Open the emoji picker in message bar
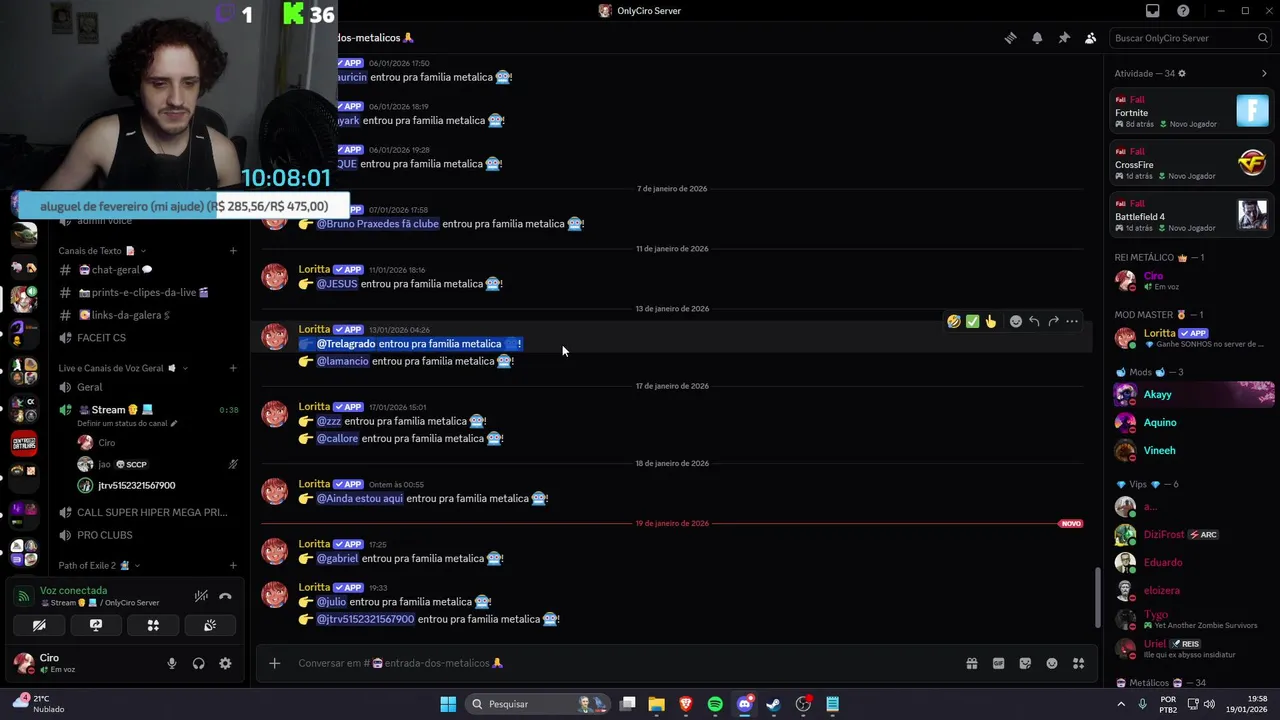The height and width of the screenshot is (720, 1280). 1052,663
